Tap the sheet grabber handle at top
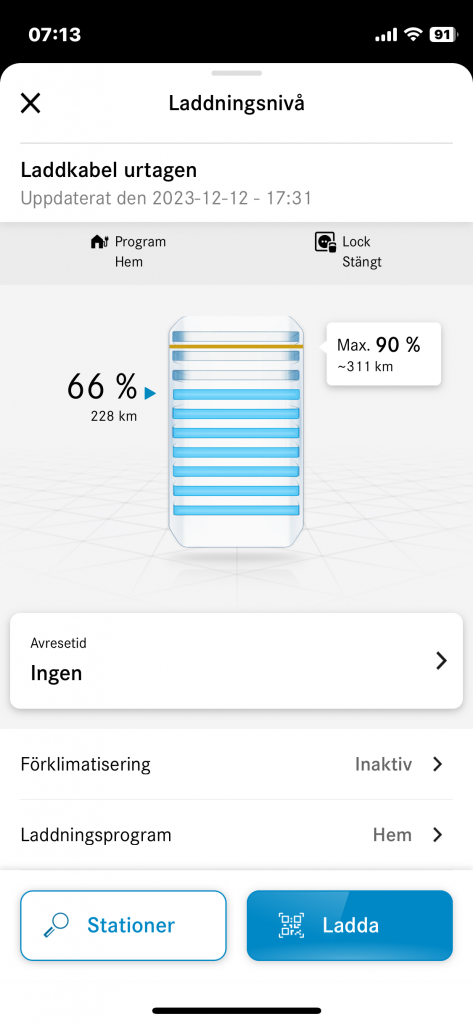 pyautogui.click(x=236, y=73)
